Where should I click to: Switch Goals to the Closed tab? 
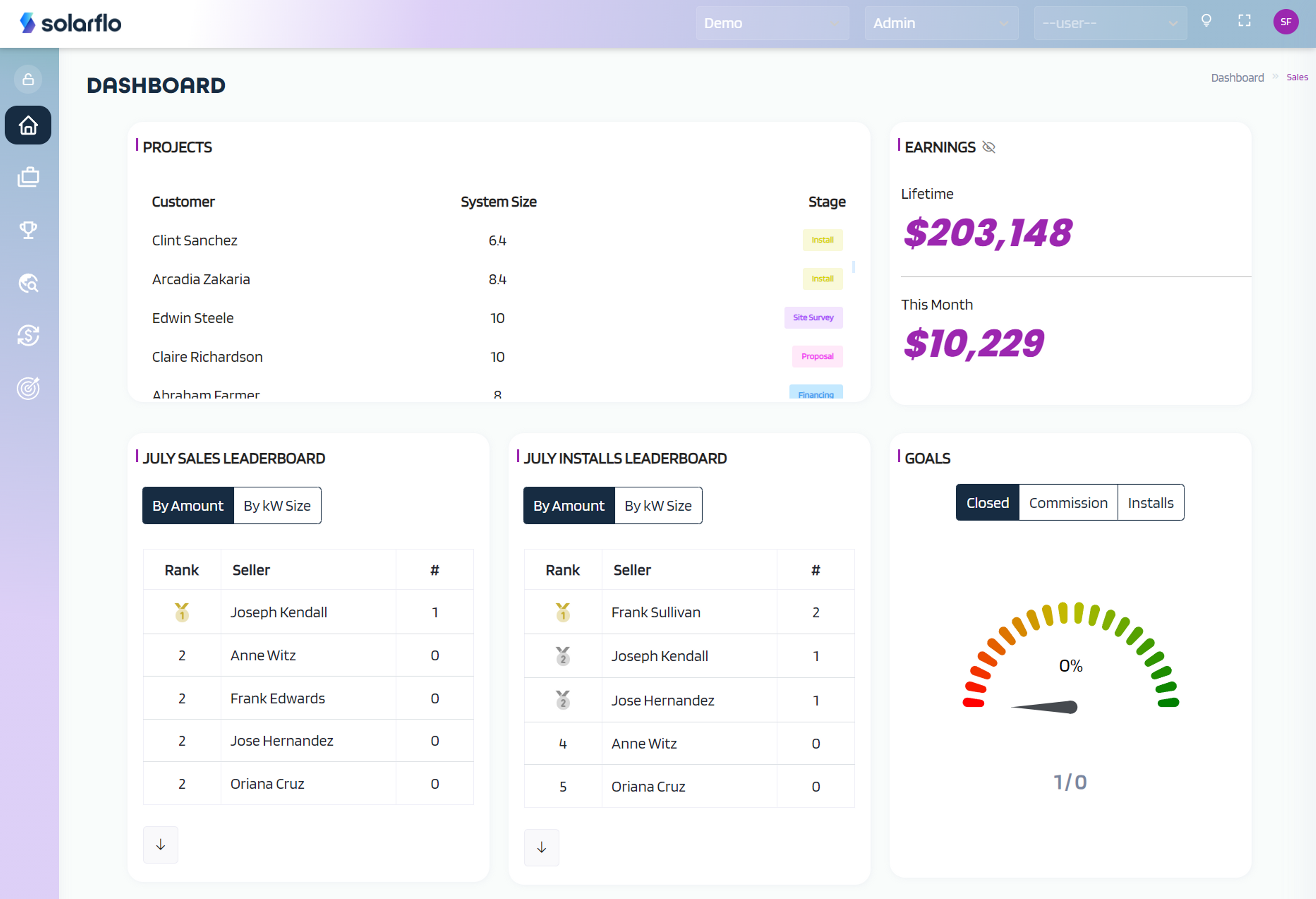(x=988, y=502)
